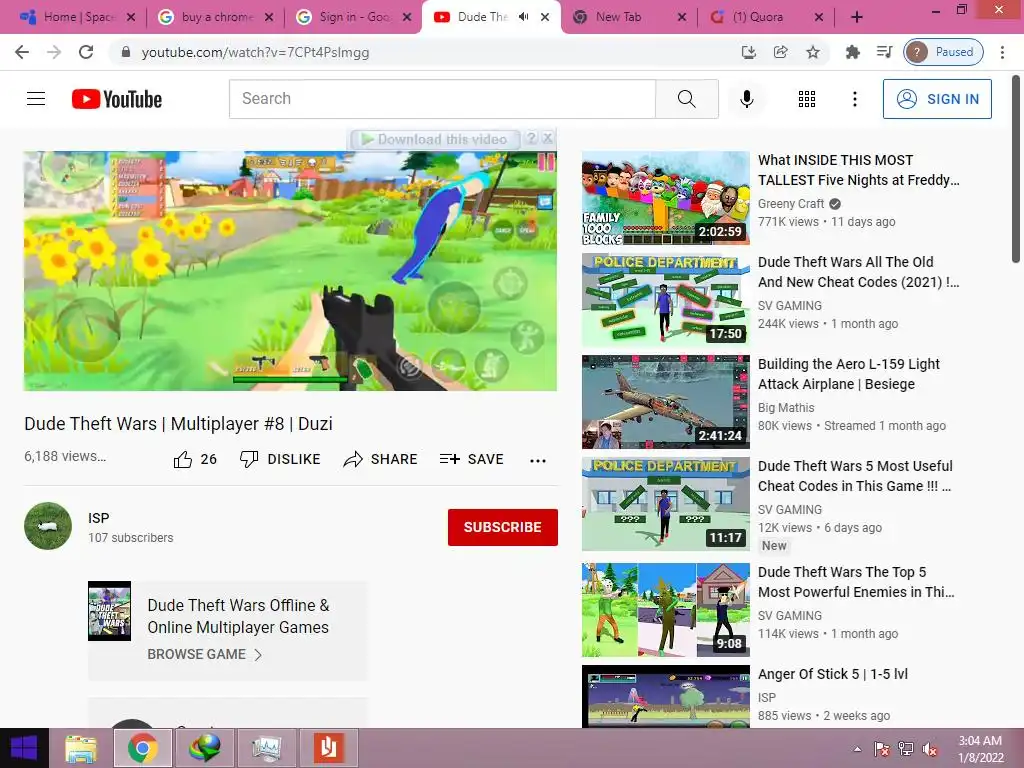The image size is (1024, 768).
Task: Click the search magnifier button
Action: click(x=686, y=99)
